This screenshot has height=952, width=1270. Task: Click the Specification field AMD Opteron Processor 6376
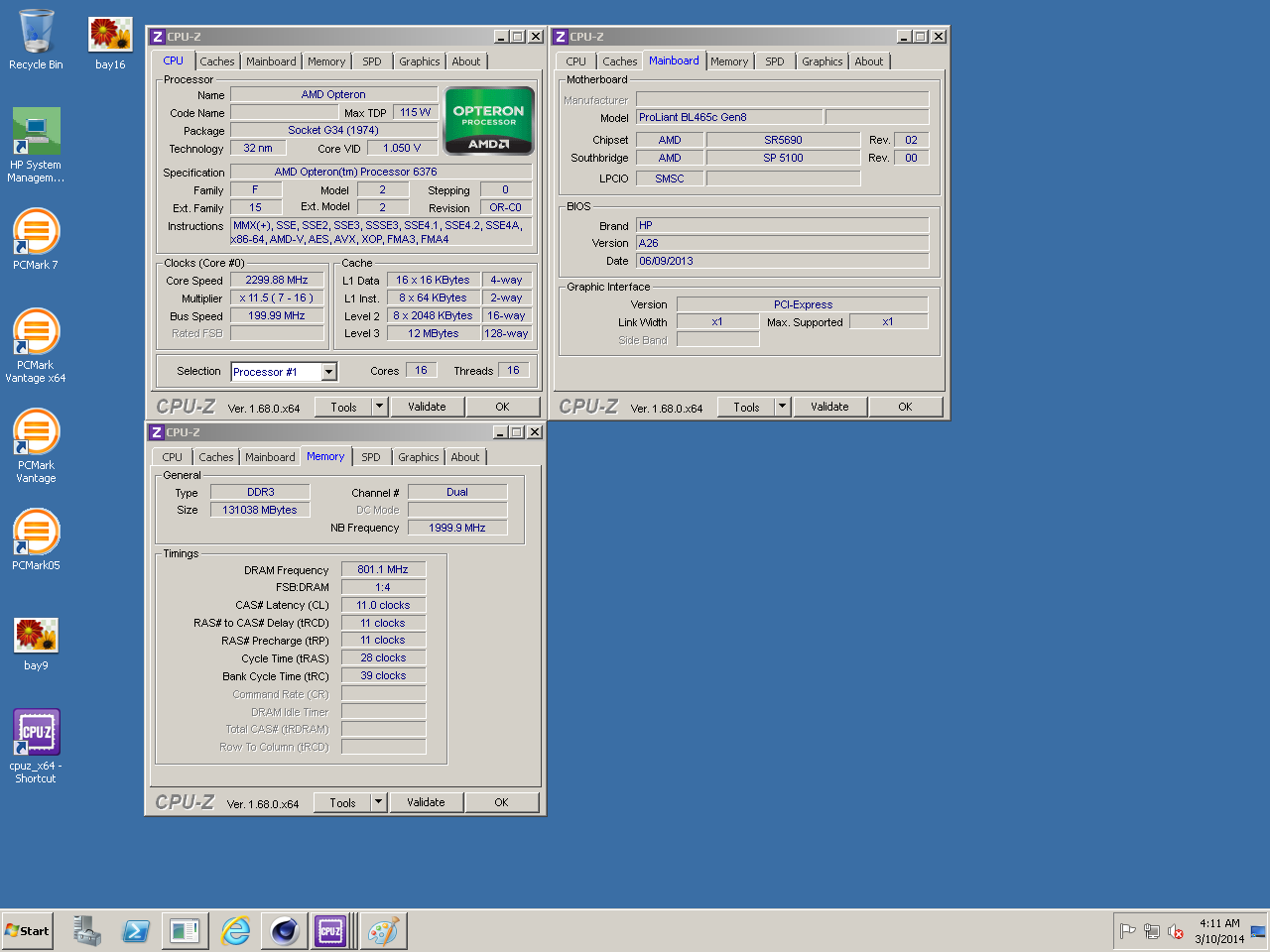pos(381,172)
